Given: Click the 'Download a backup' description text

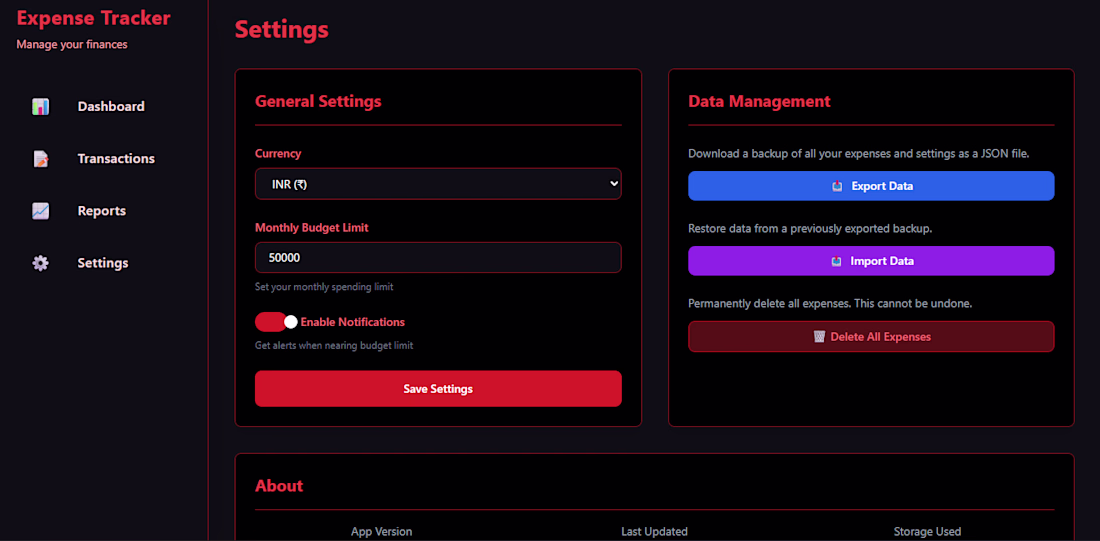Looking at the screenshot, I should tap(859, 154).
